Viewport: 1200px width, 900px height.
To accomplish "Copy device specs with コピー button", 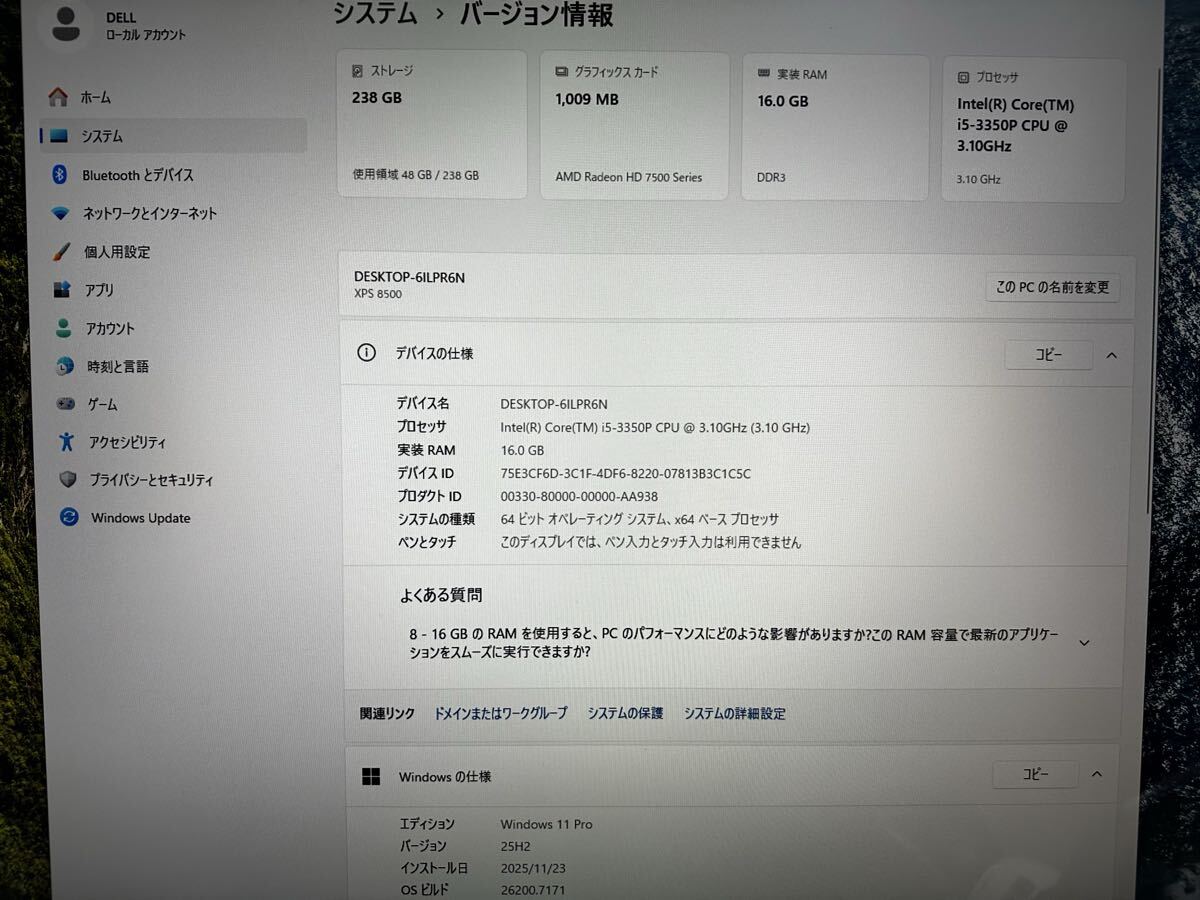I will (1048, 355).
